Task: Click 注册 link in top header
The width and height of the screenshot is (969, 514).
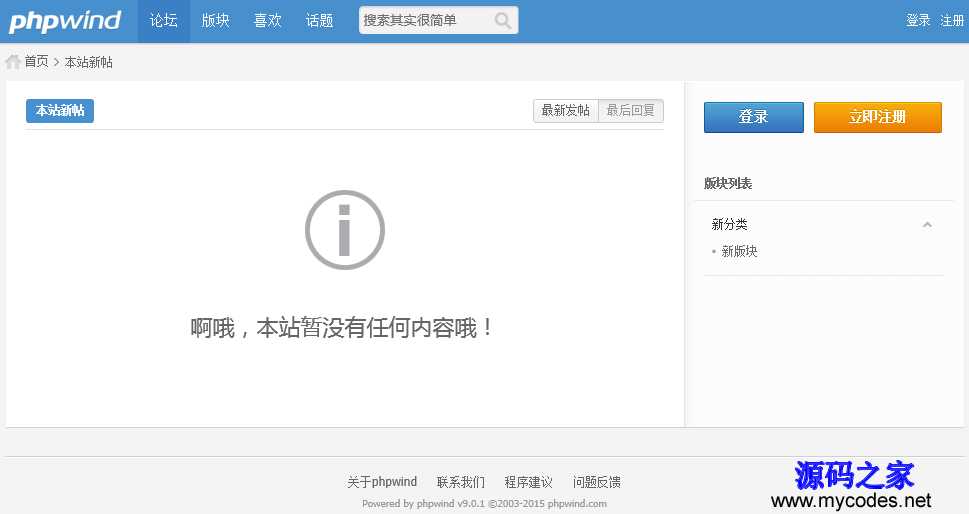Action: (x=952, y=20)
